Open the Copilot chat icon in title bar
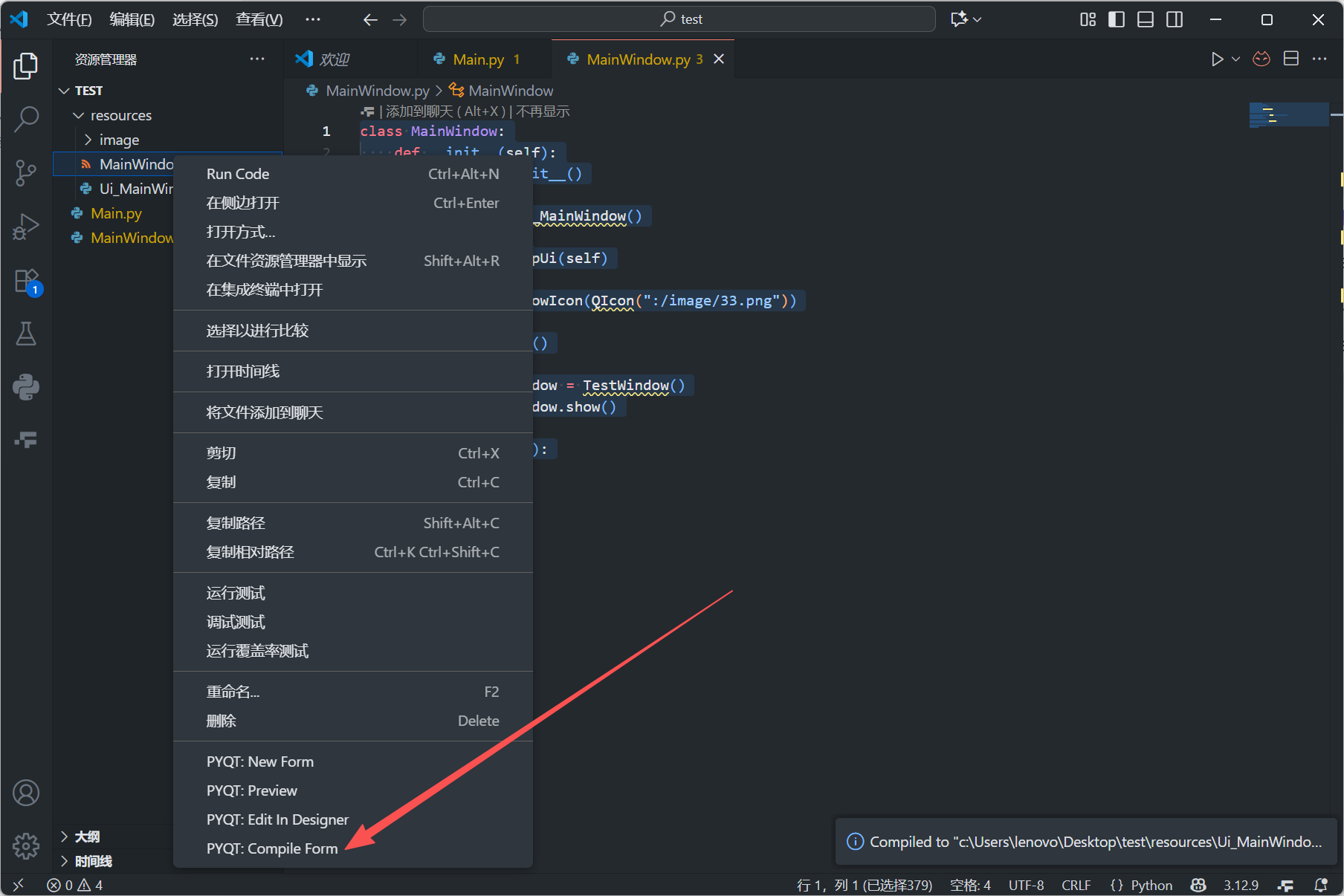The width and height of the screenshot is (1344, 896). pyautogui.click(x=960, y=19)
